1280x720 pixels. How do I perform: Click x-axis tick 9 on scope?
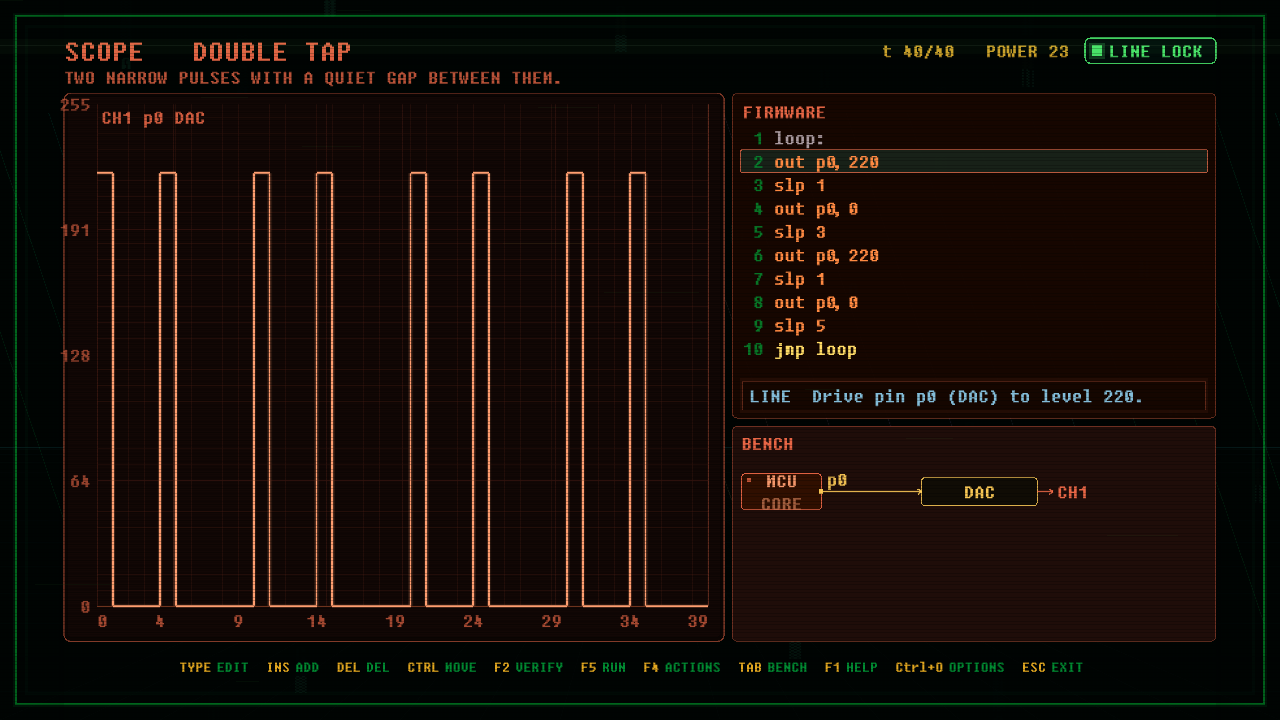click(238, 621)
